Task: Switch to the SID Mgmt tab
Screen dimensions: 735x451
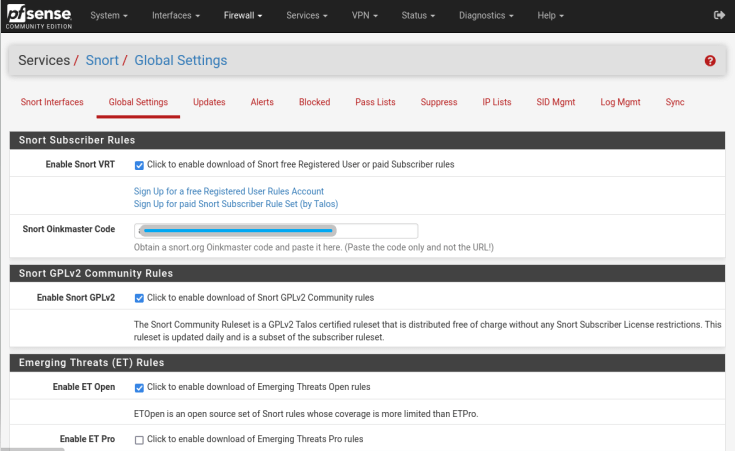Action: click(555, 102)
